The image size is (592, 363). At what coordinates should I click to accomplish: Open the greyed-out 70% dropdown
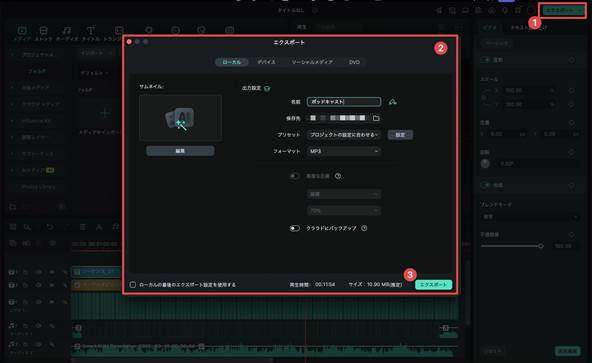coord(344,211)
